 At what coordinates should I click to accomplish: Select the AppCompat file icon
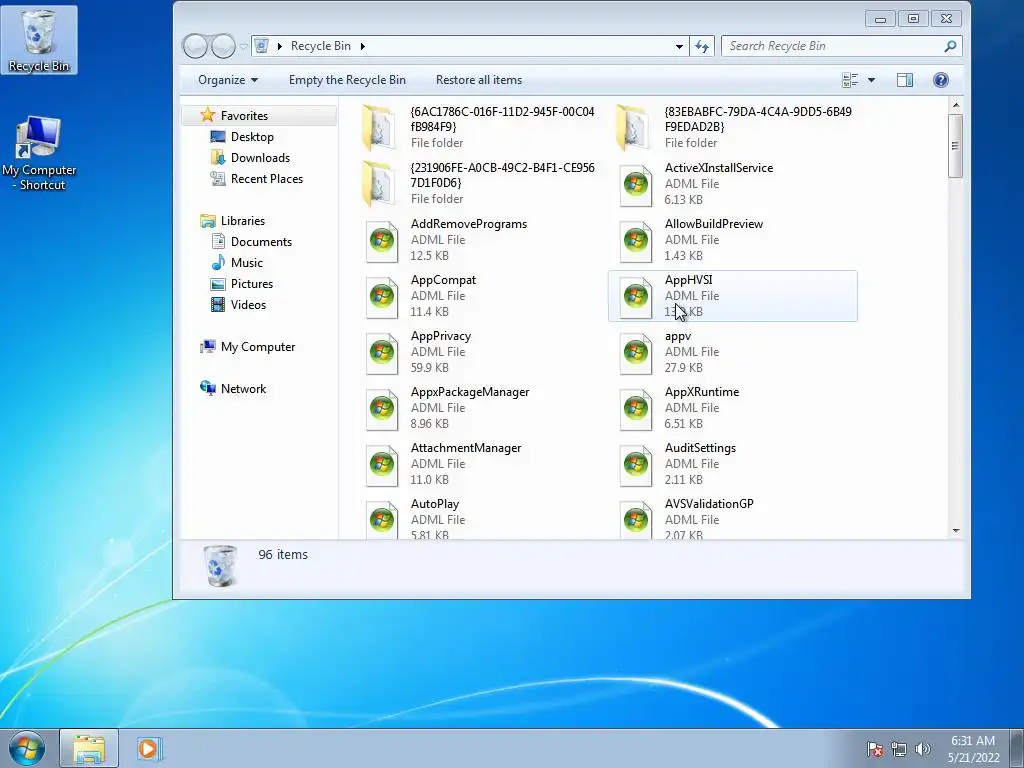pos(382,298)
